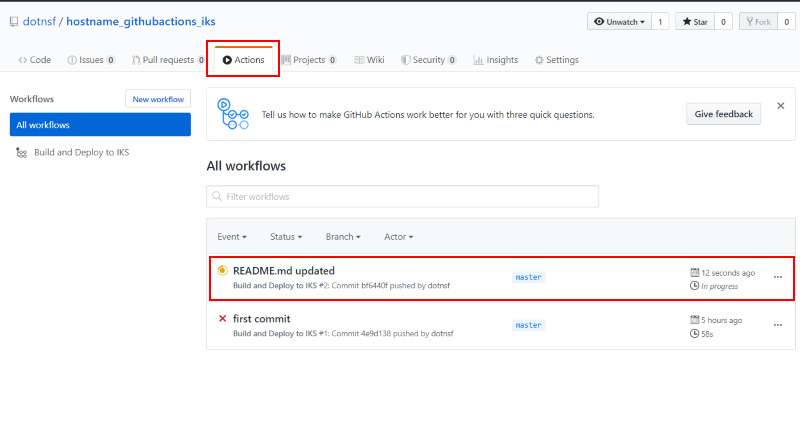This screenshot has width=800, height=434.
Task: Open the README.md updated run
Action: click(284, 271)
